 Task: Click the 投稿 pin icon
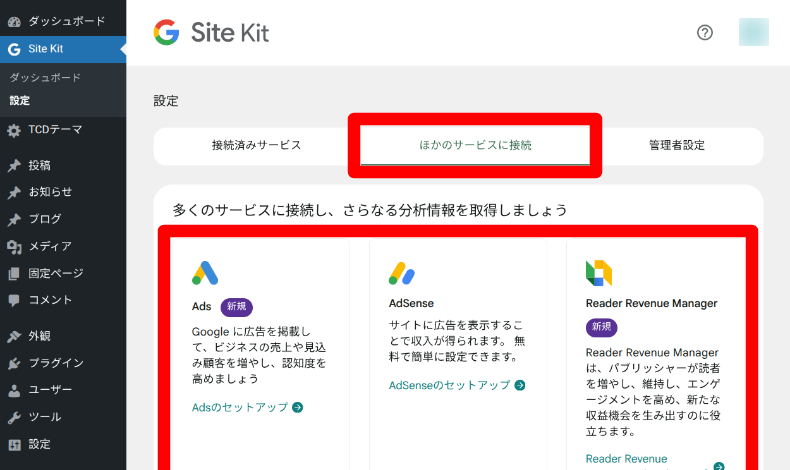[x=14, y=166]
